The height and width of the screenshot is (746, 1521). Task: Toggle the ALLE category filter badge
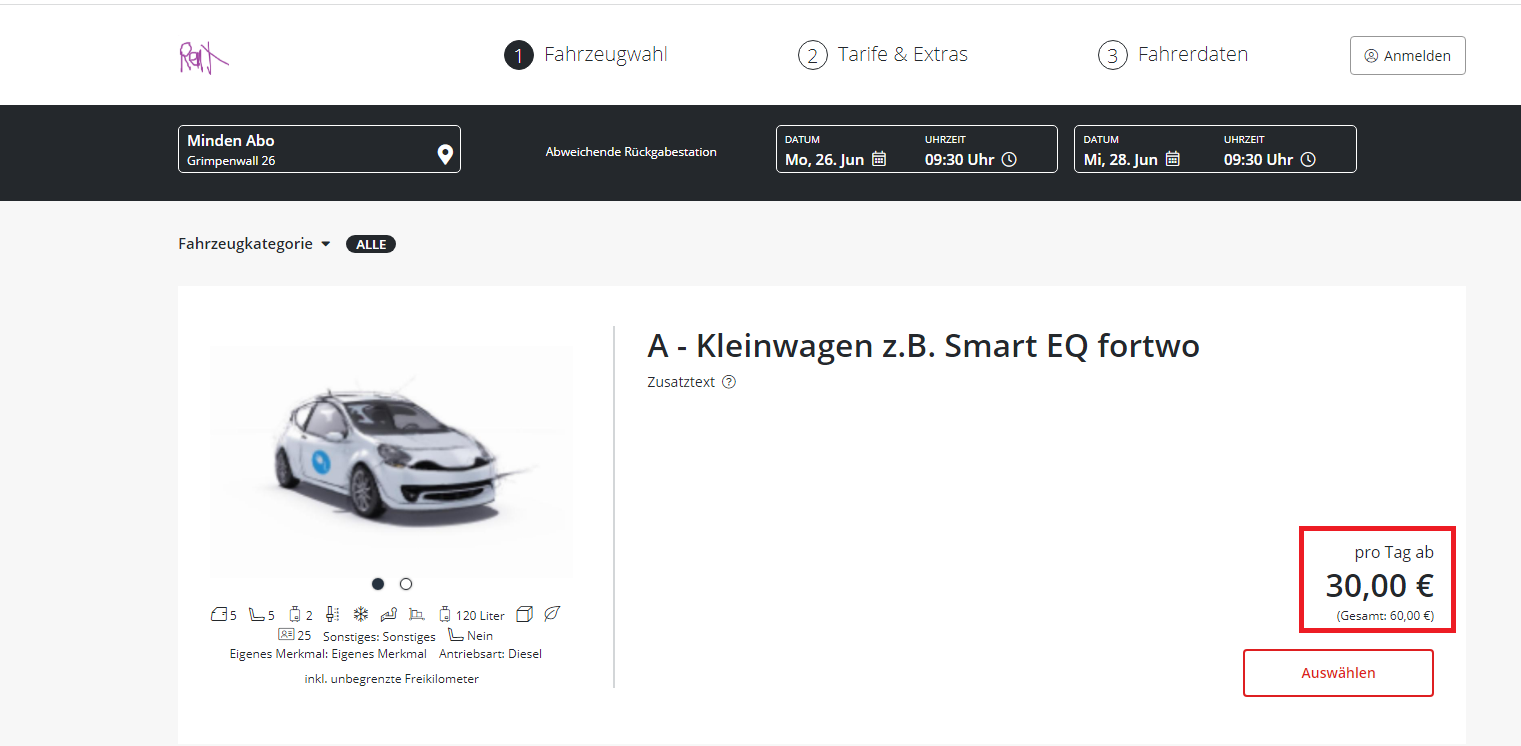371,244
